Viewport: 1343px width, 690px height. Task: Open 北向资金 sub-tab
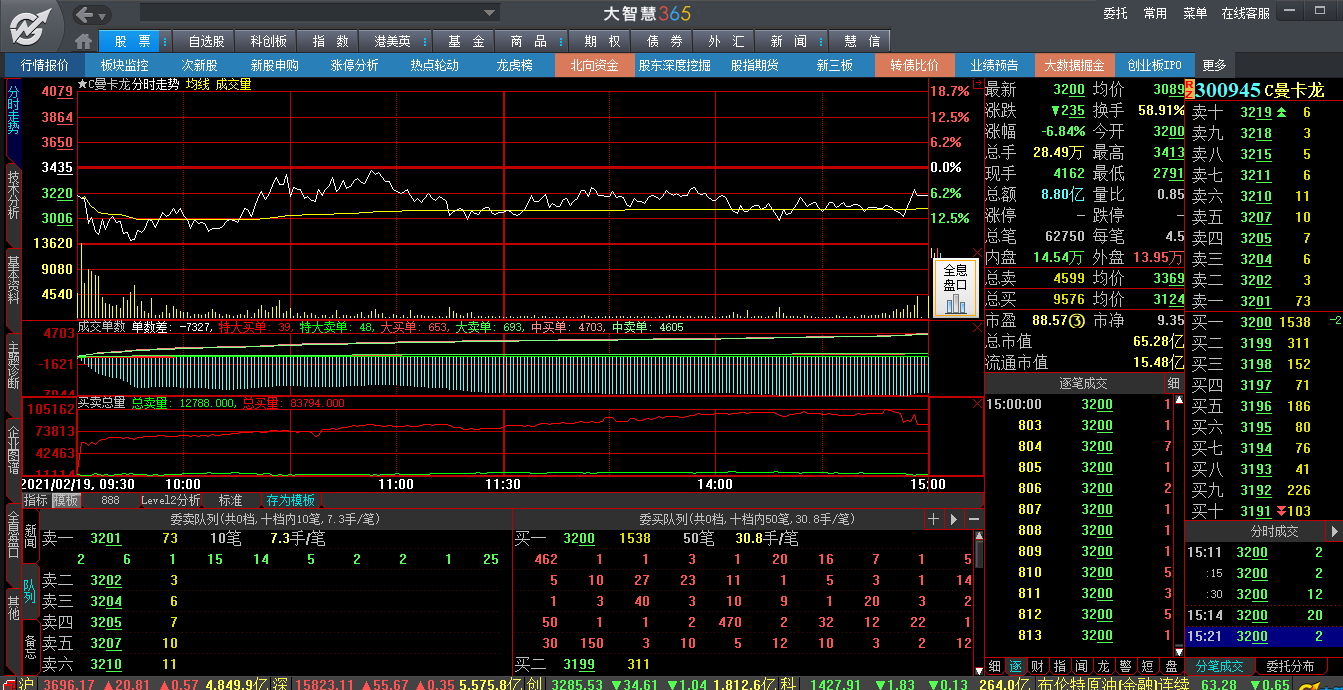tap(594, 65)
